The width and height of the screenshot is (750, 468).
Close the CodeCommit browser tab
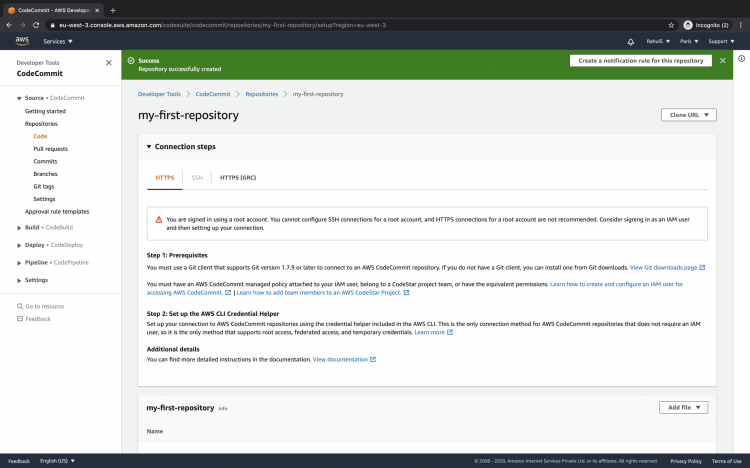click(97, 10)
